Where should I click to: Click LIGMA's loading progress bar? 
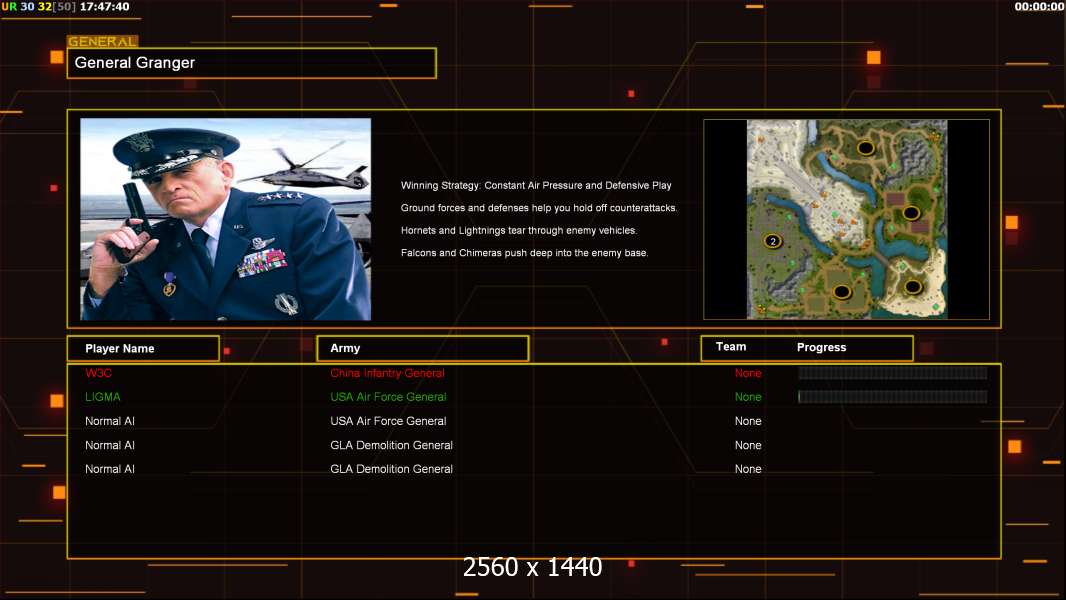pyautogui.click(x=892, y=397)
